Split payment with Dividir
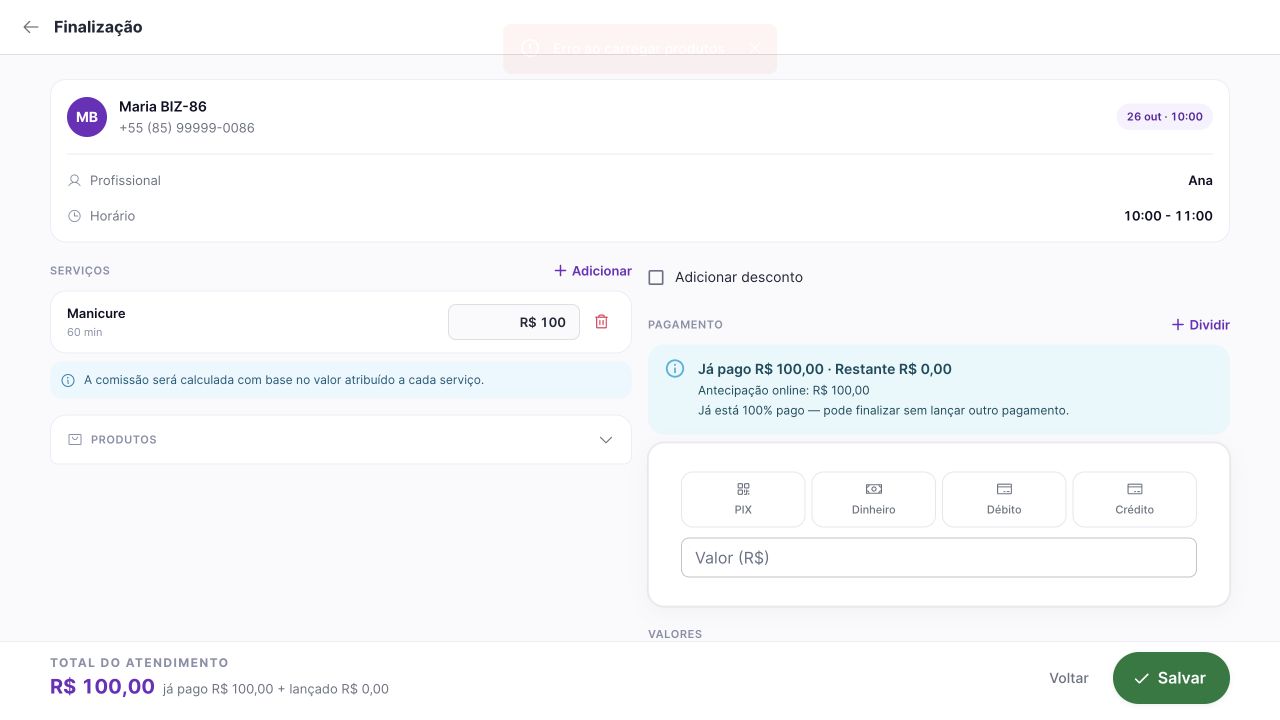1280x720 pixels. [1200, 325]
